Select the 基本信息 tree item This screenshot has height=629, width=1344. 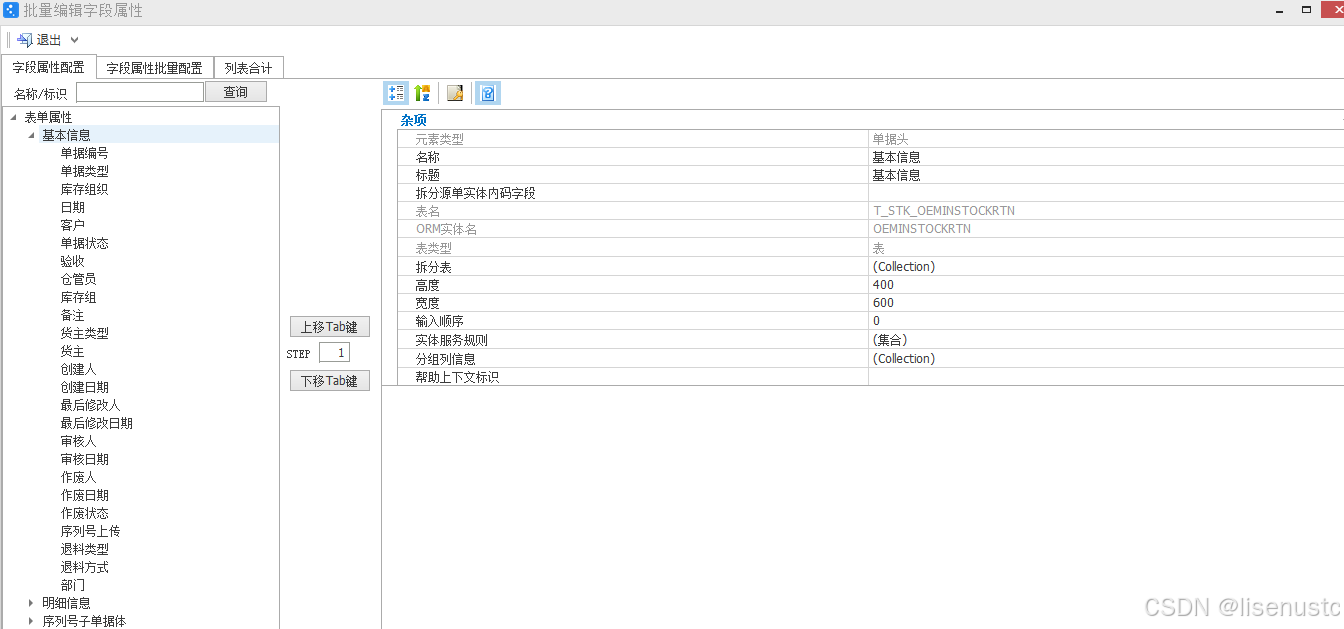click(x=66, y=135)
